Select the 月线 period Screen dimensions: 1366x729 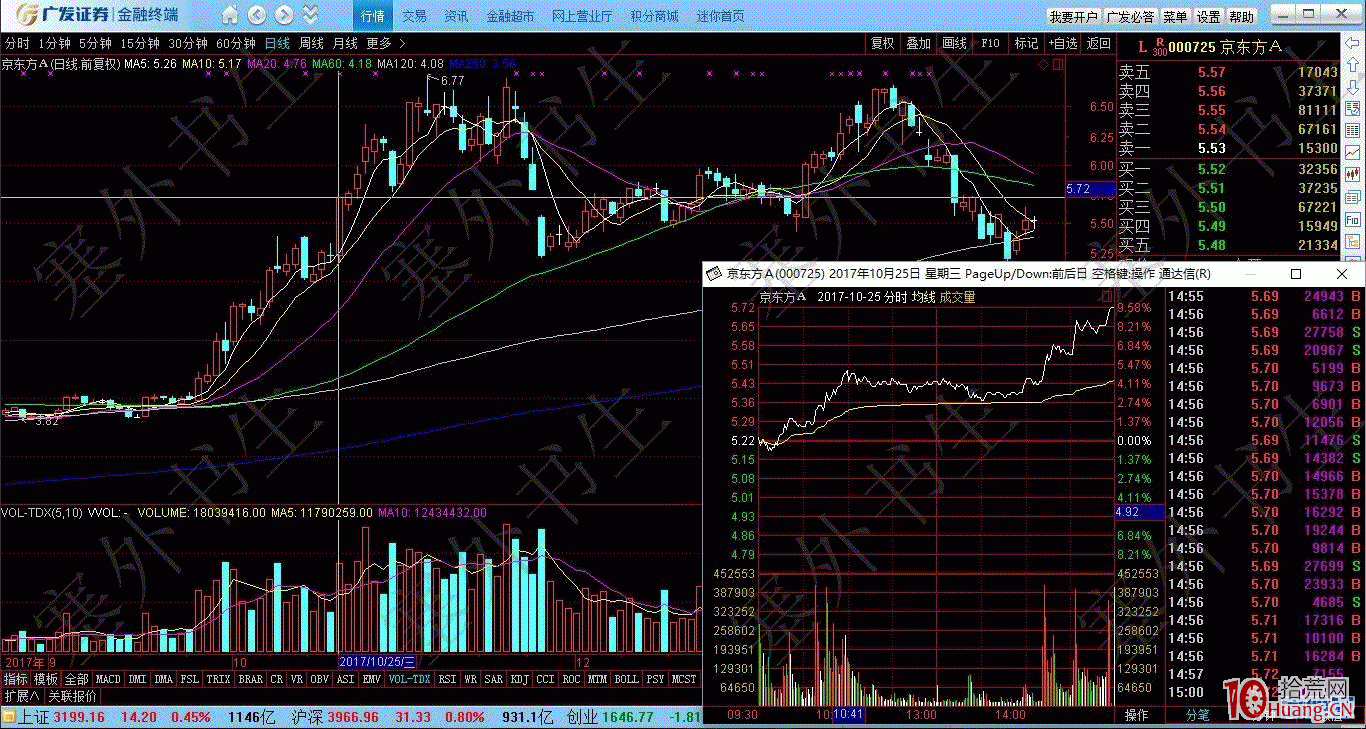[345, 43]
